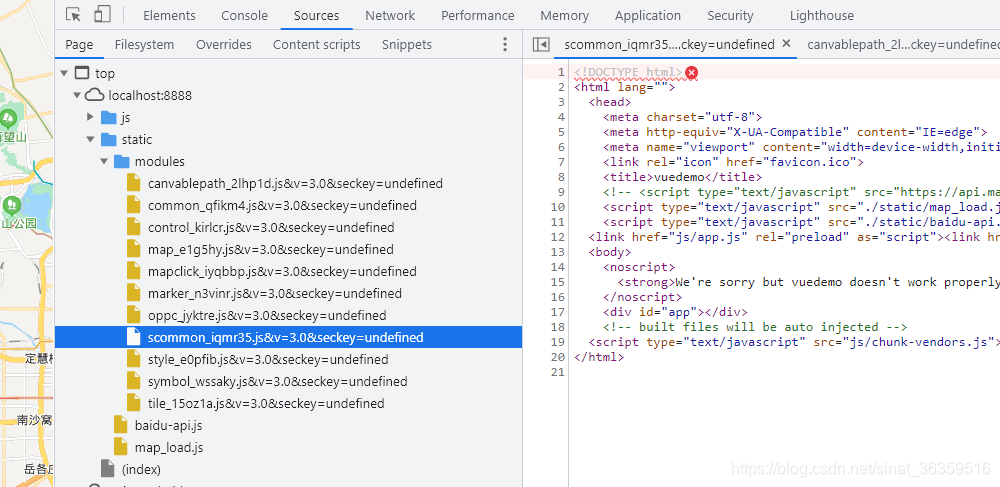Select the Page navigator tab

(79, 45)
